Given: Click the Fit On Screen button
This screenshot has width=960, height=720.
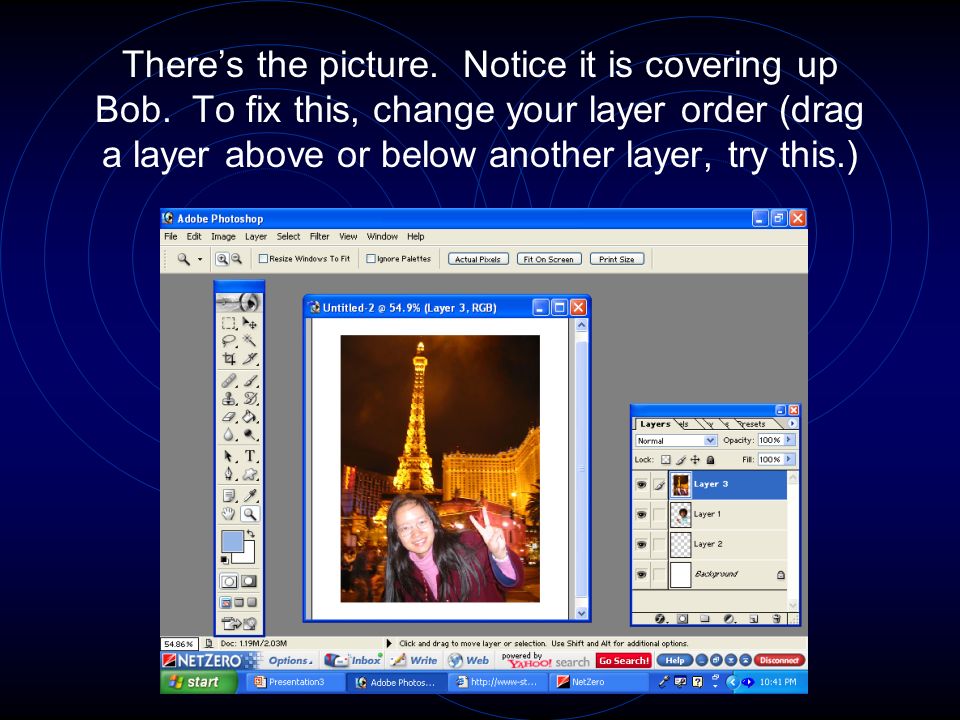Looking at the screenshot, I should click(x=549, y=259).
